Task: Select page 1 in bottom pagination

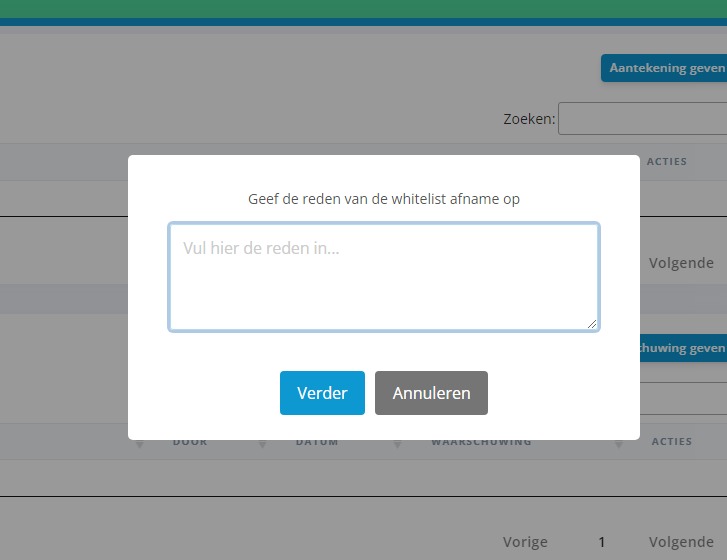Action: (602, 542)
